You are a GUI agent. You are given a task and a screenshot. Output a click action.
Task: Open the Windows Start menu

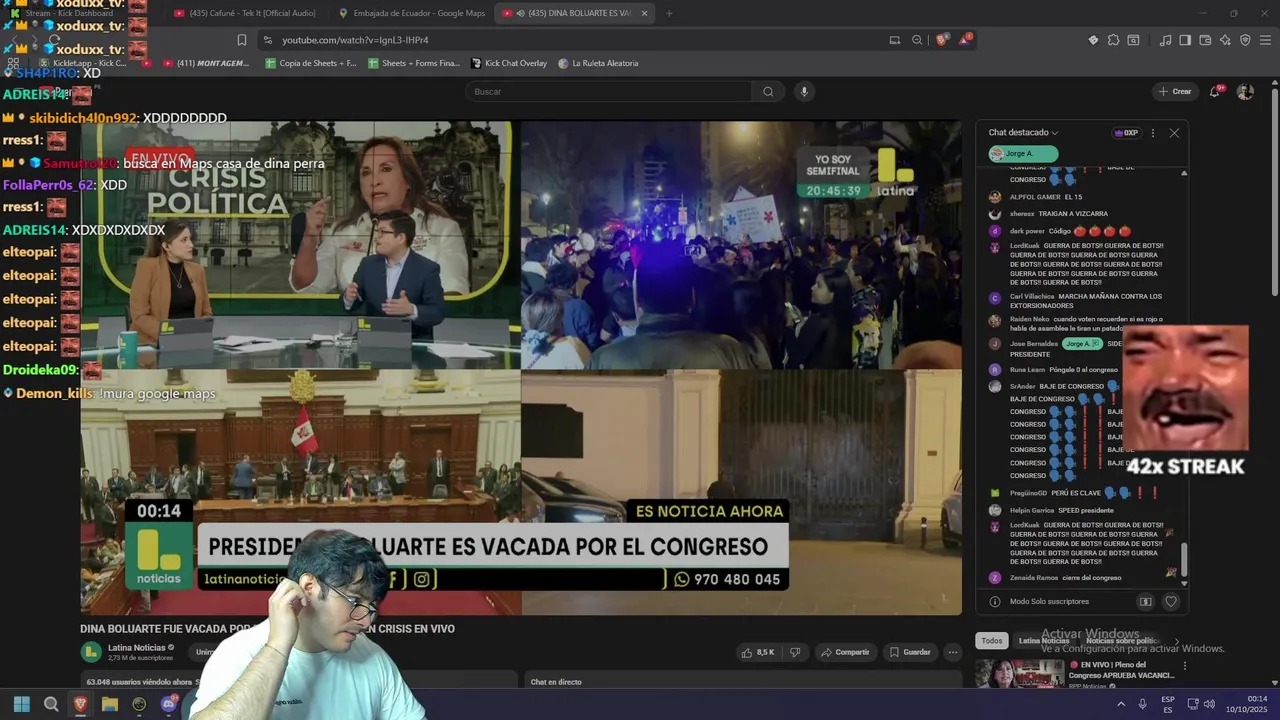coord(21,704)
